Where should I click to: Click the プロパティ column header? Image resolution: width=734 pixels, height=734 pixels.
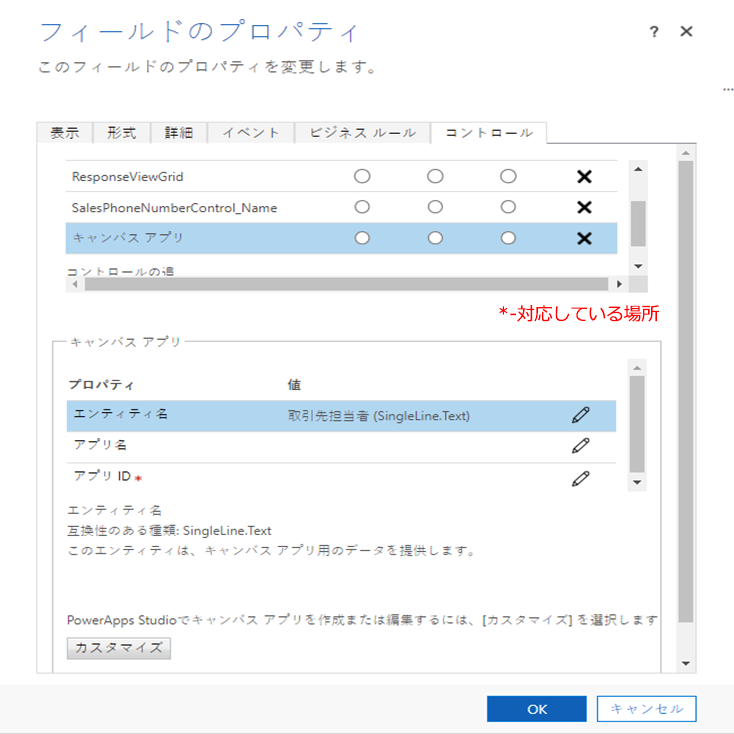point(101,385)
